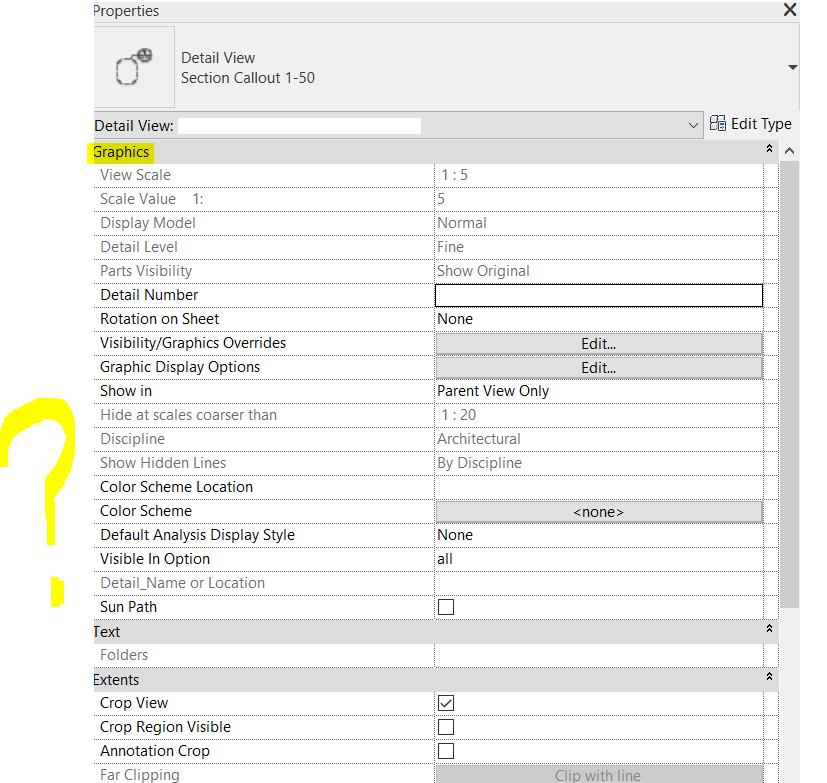
Task: Disable the Crop View checkbox
Action: click(x=445, y=703)
